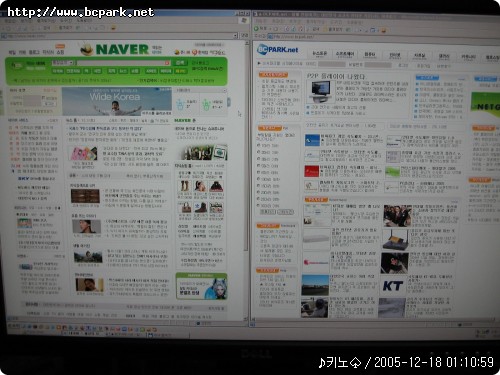The image size is (500, 375).
Task: Click the left button under BCPark poll options
Action: (267, 212)
